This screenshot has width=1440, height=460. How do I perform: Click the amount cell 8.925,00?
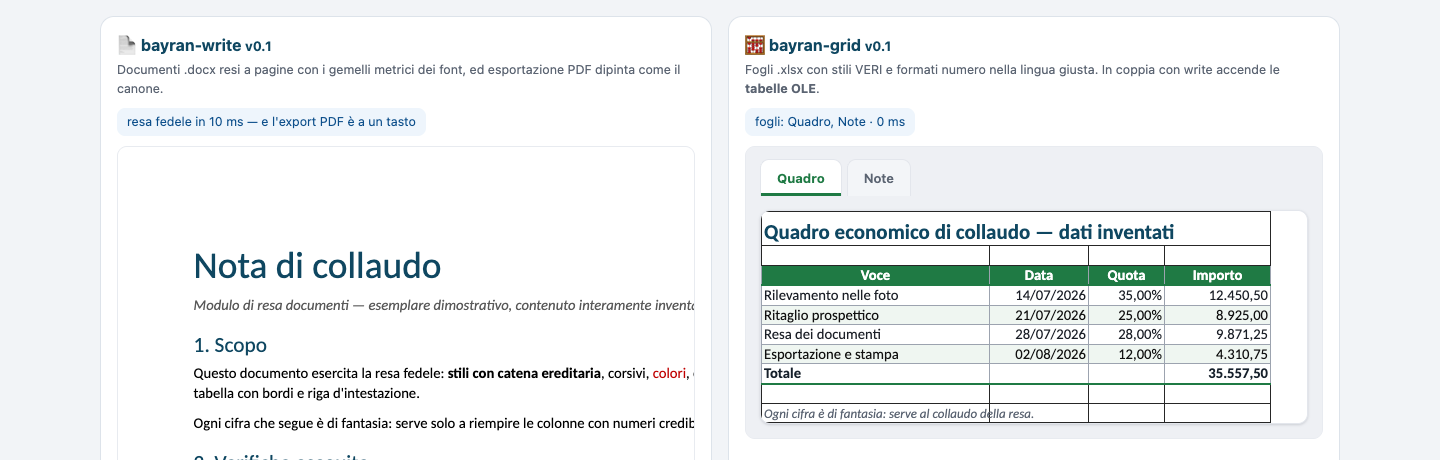point(1217,315)
